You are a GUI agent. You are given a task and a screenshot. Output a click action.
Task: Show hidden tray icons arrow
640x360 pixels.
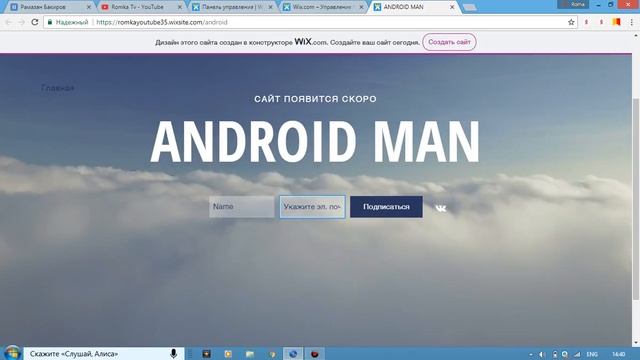pyautogui.click(x=531, y=355)
